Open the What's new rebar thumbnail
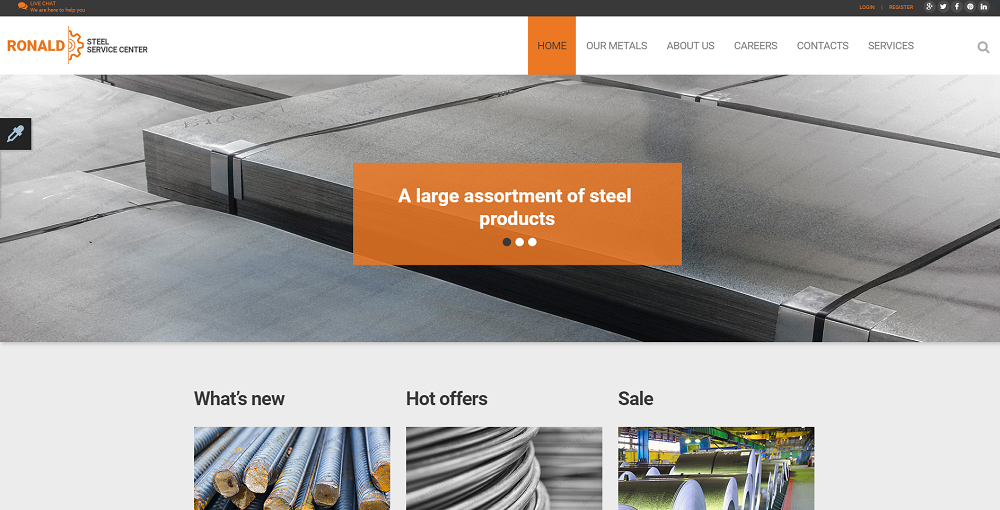This screenshot has height=510, width=1000. tap(292, 469)
